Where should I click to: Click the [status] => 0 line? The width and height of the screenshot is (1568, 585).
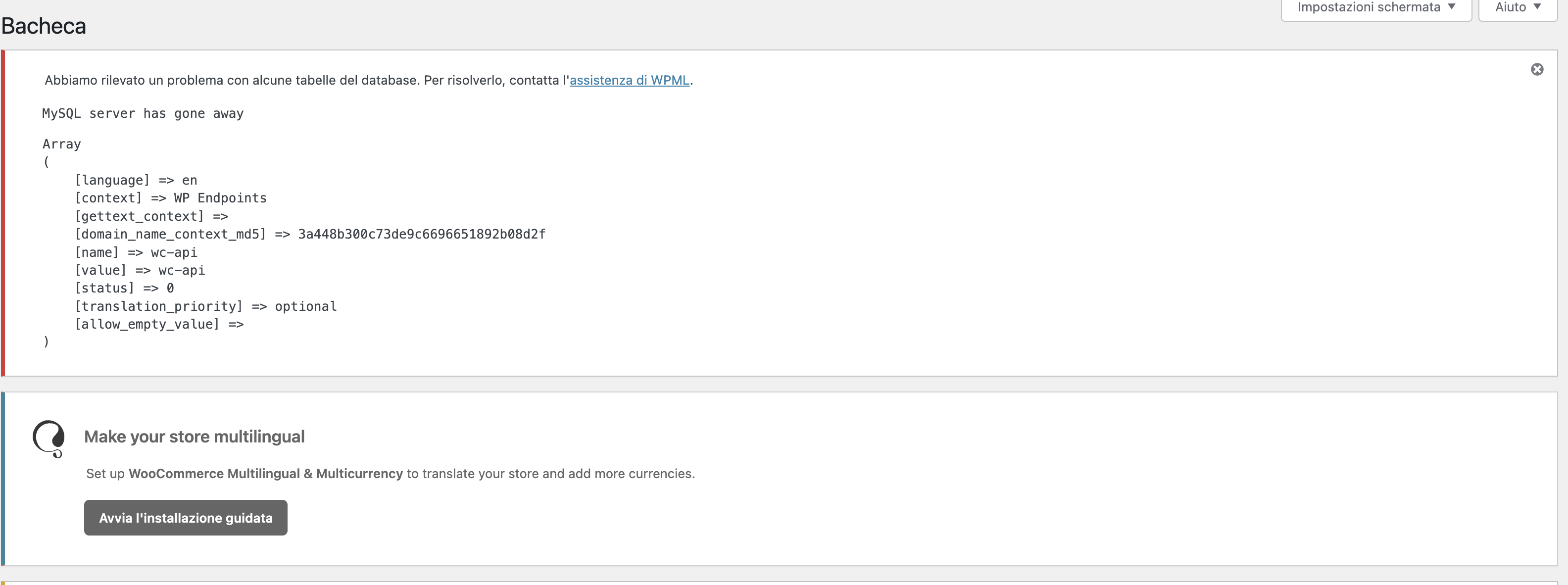tap(124, 289)
